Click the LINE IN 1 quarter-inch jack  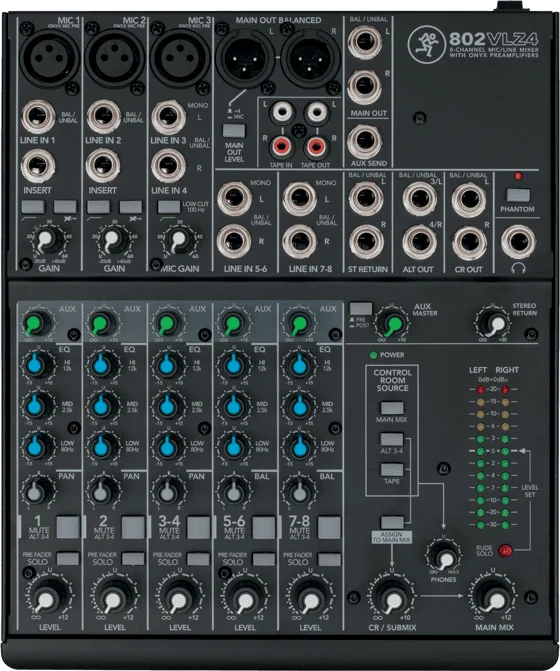[39, 117]
